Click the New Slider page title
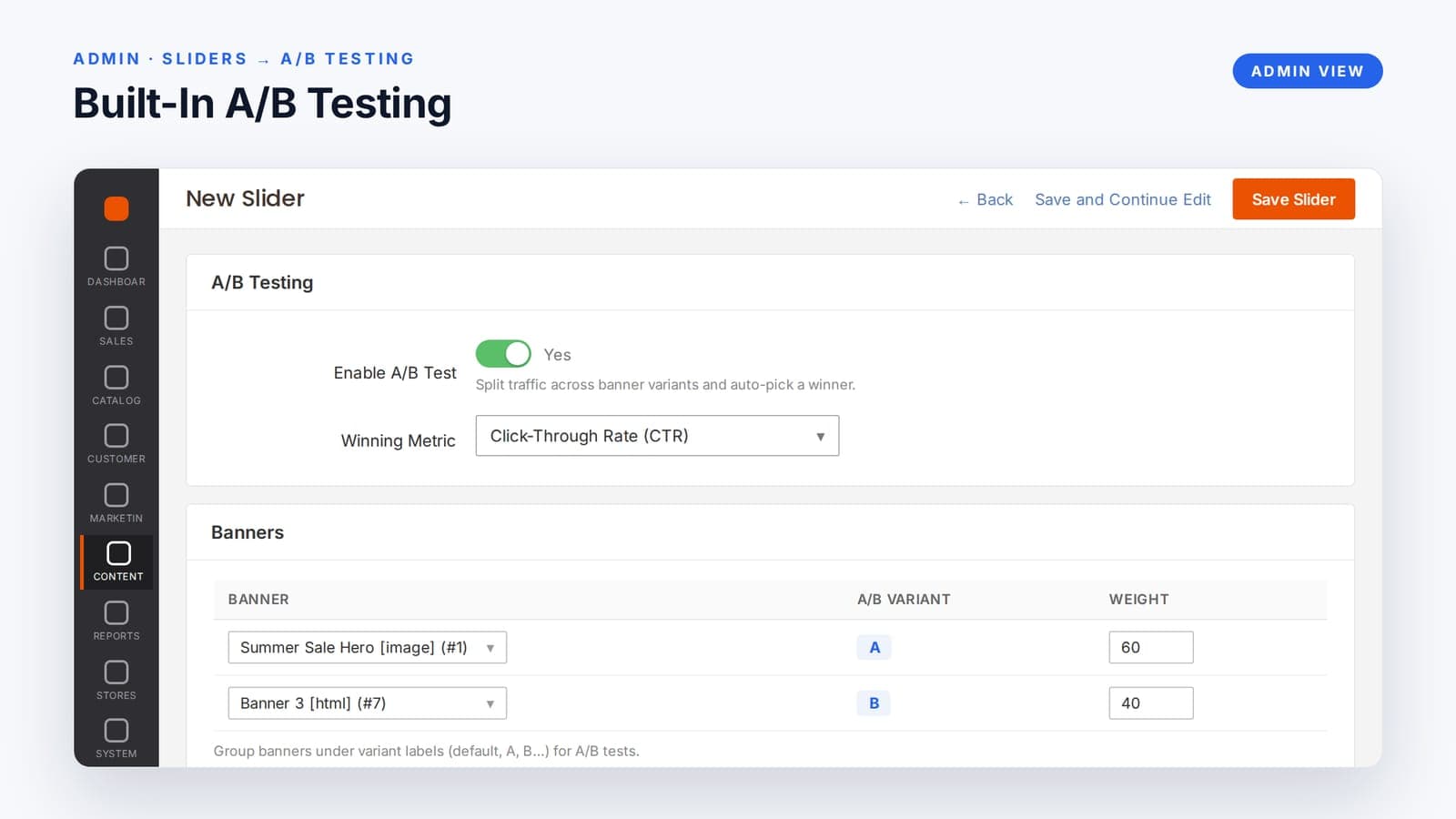 [245, 198]
